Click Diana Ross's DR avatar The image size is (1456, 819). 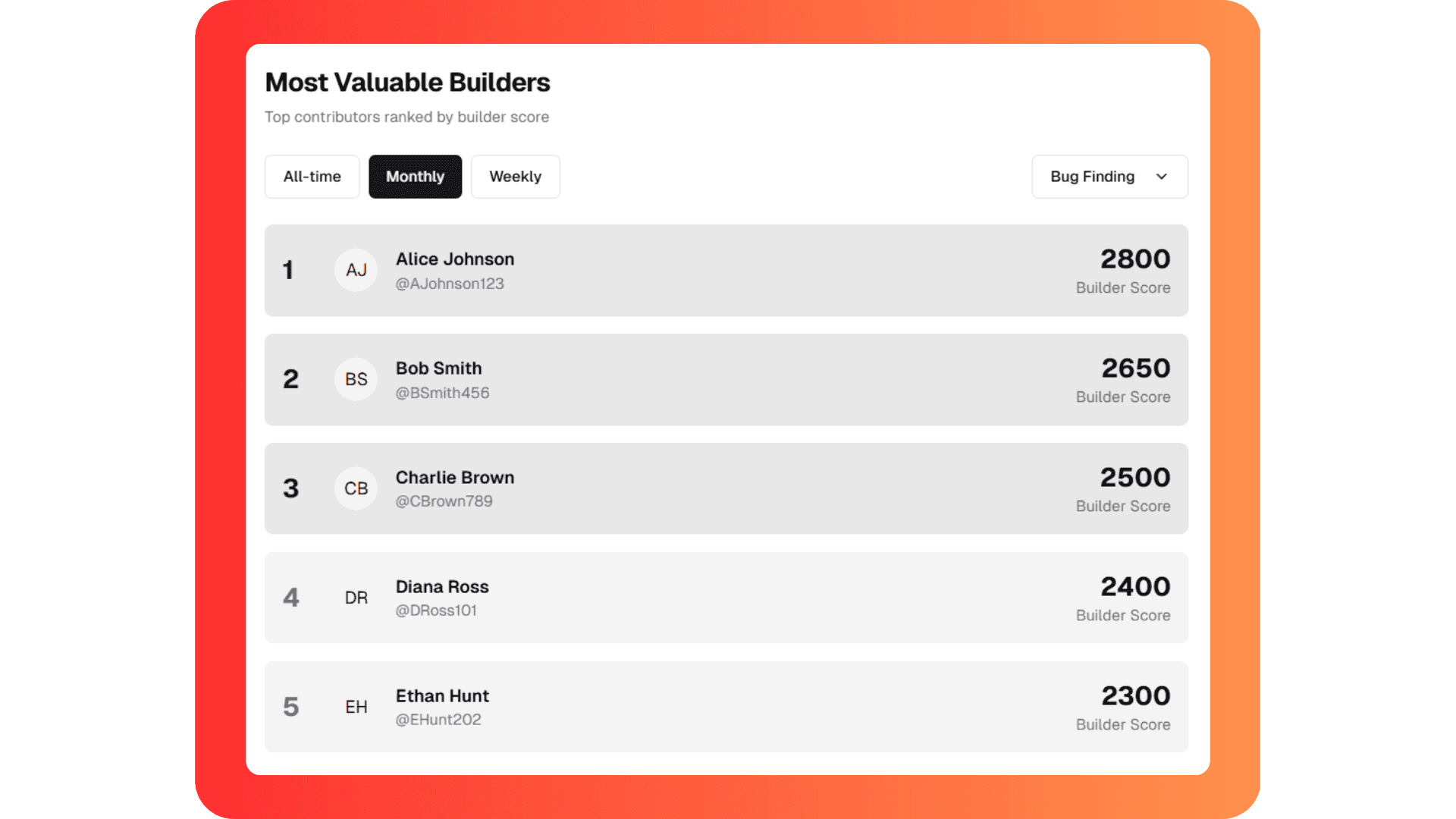coord(356,598)
